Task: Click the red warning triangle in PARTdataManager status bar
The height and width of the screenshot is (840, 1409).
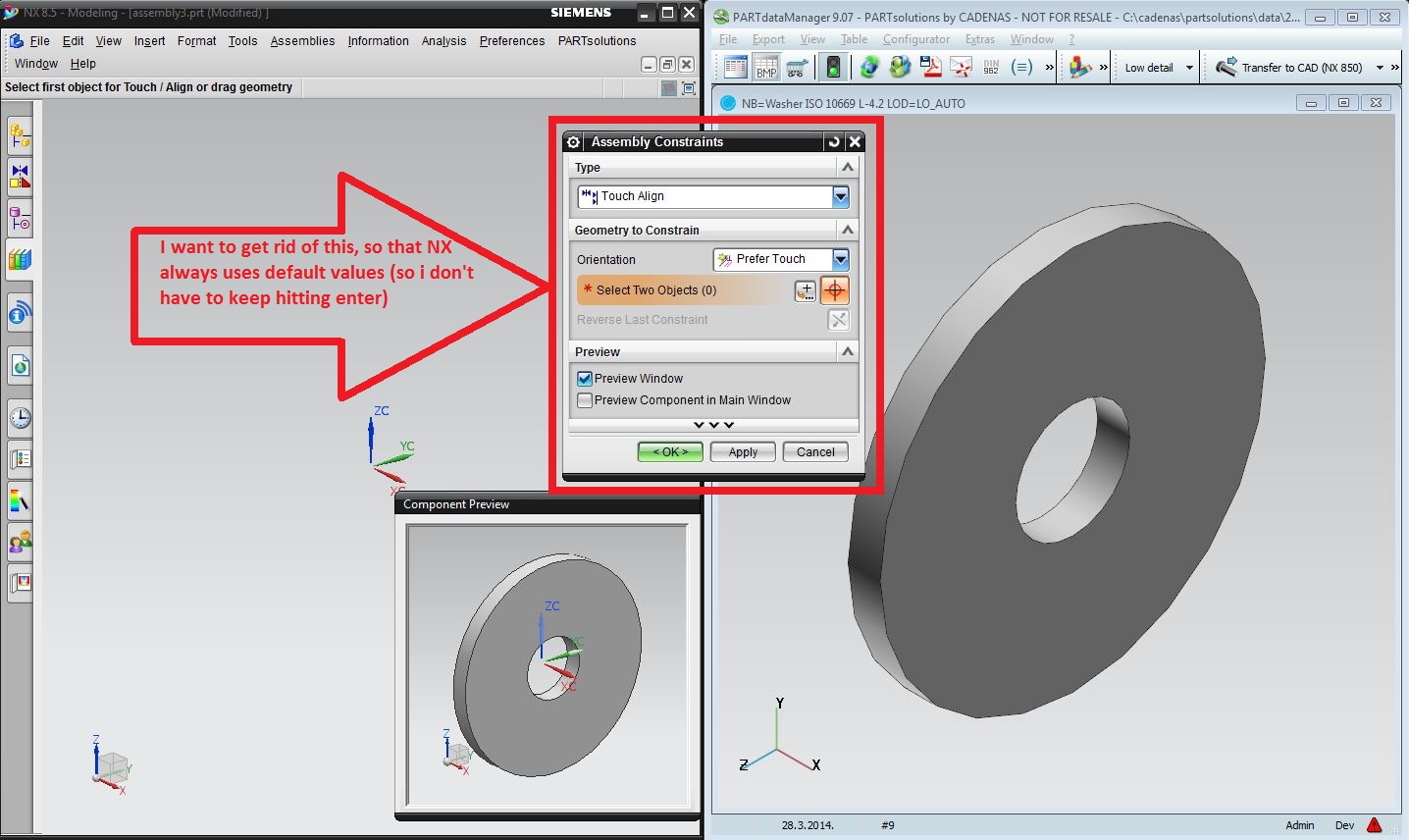Action: point(1375,825)
